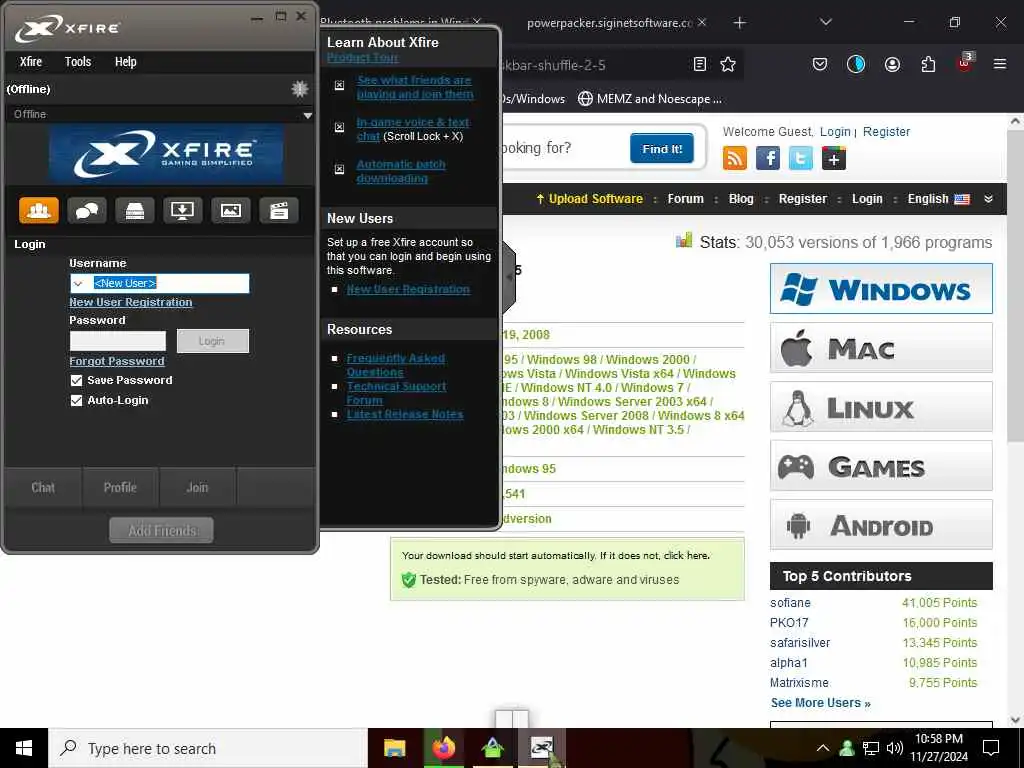
Task: Open the Friends tab icon in Xfire
Action: (x=39, y=210)
